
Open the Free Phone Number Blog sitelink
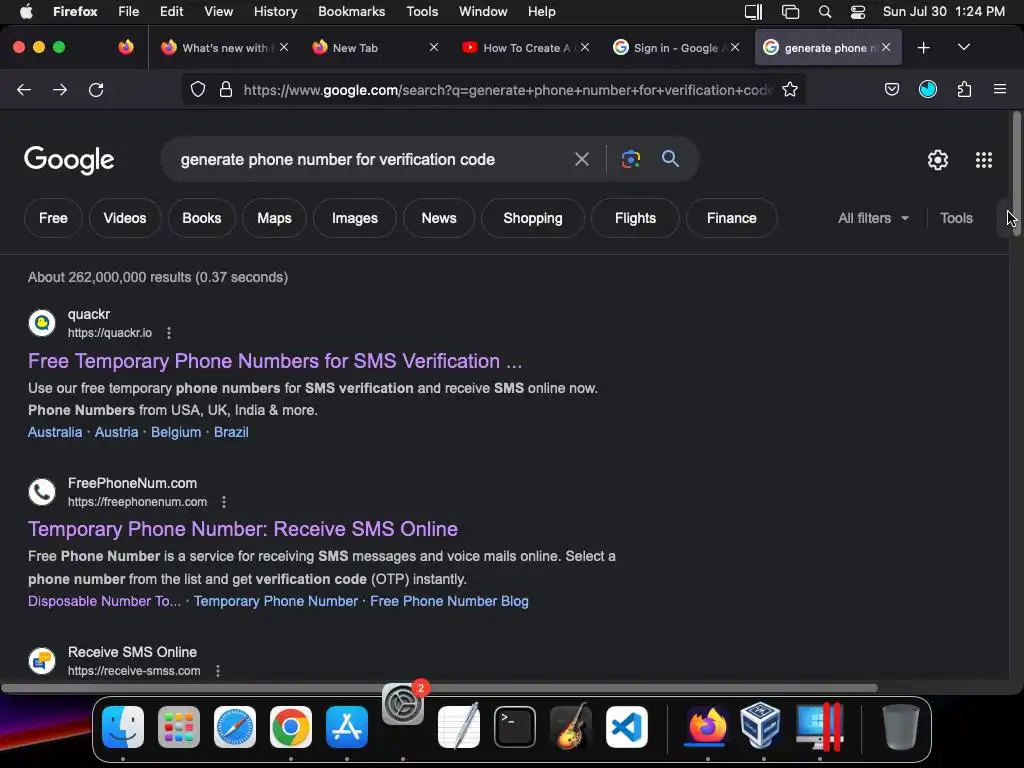449,601
